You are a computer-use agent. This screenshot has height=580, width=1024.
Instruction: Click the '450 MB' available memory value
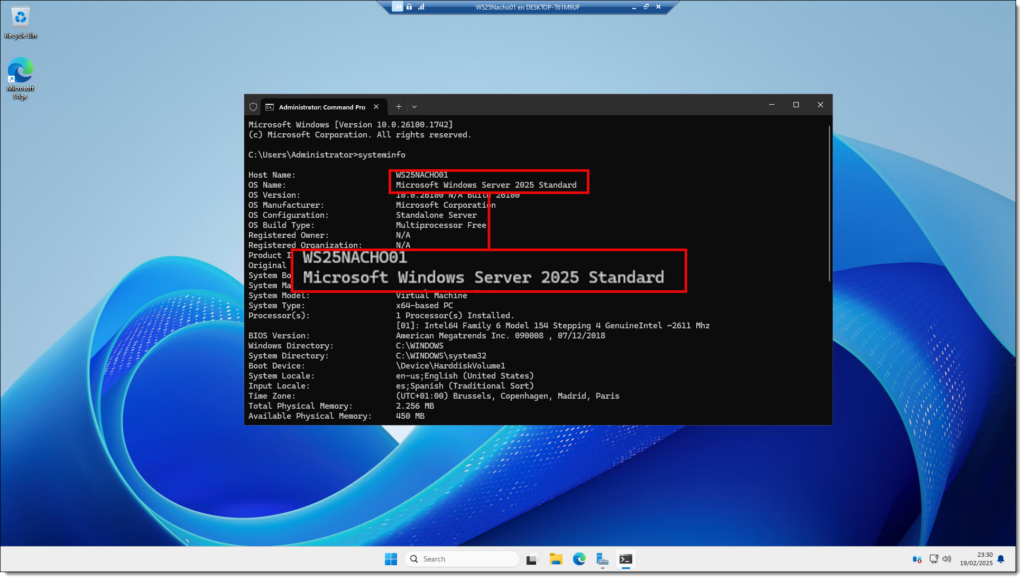pos(411,417)
